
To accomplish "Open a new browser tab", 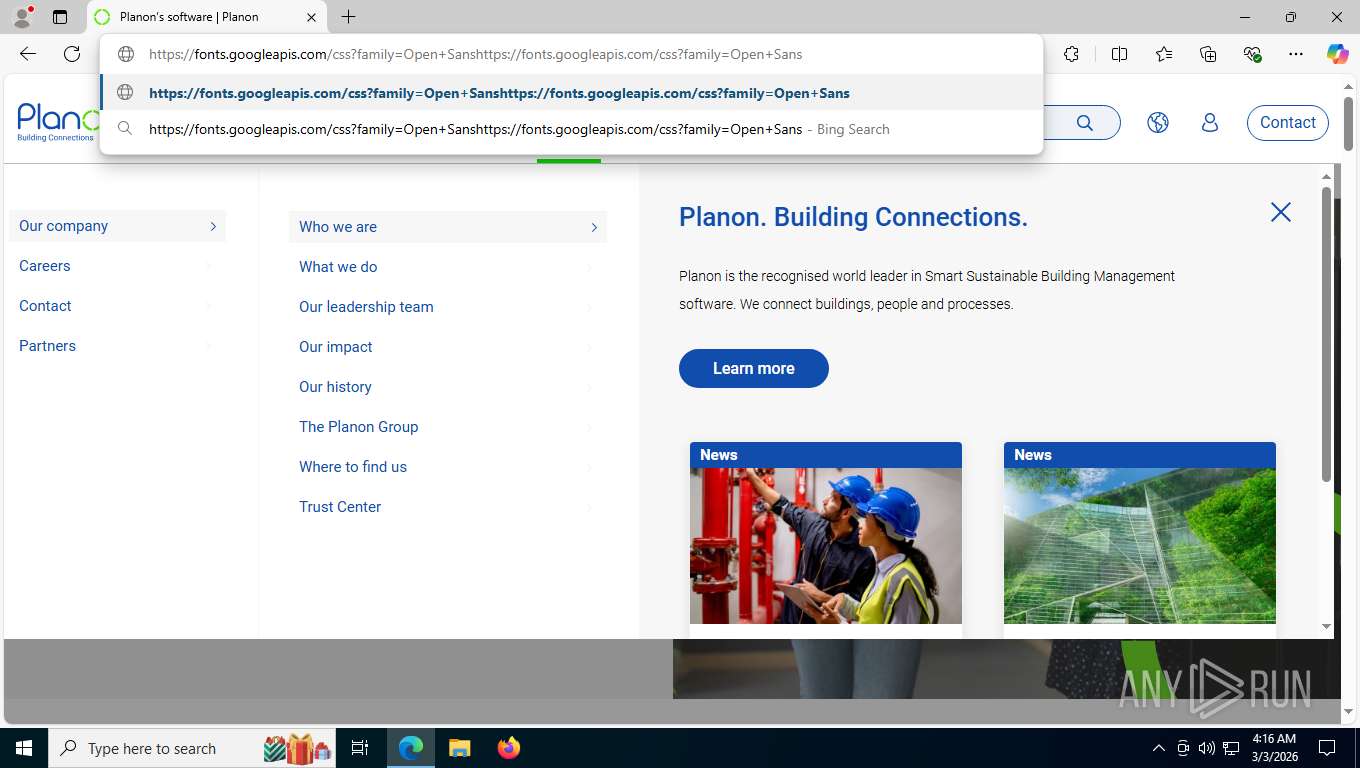I will tap(348, 17).
